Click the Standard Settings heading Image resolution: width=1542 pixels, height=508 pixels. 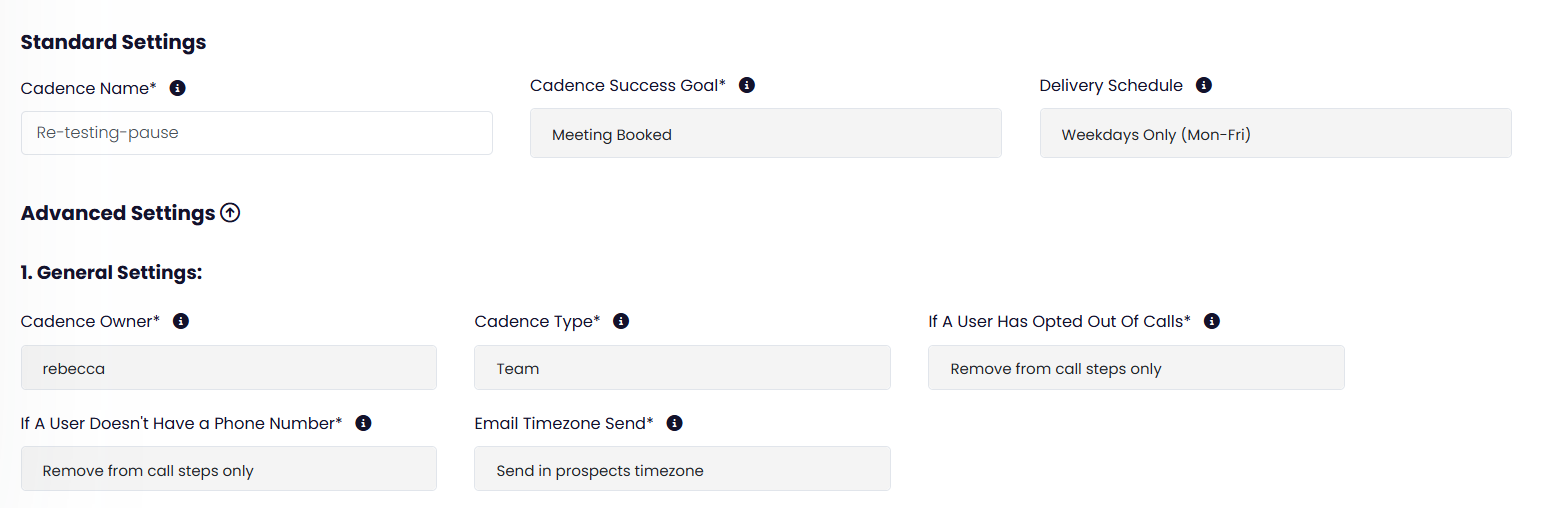point(113,42)
